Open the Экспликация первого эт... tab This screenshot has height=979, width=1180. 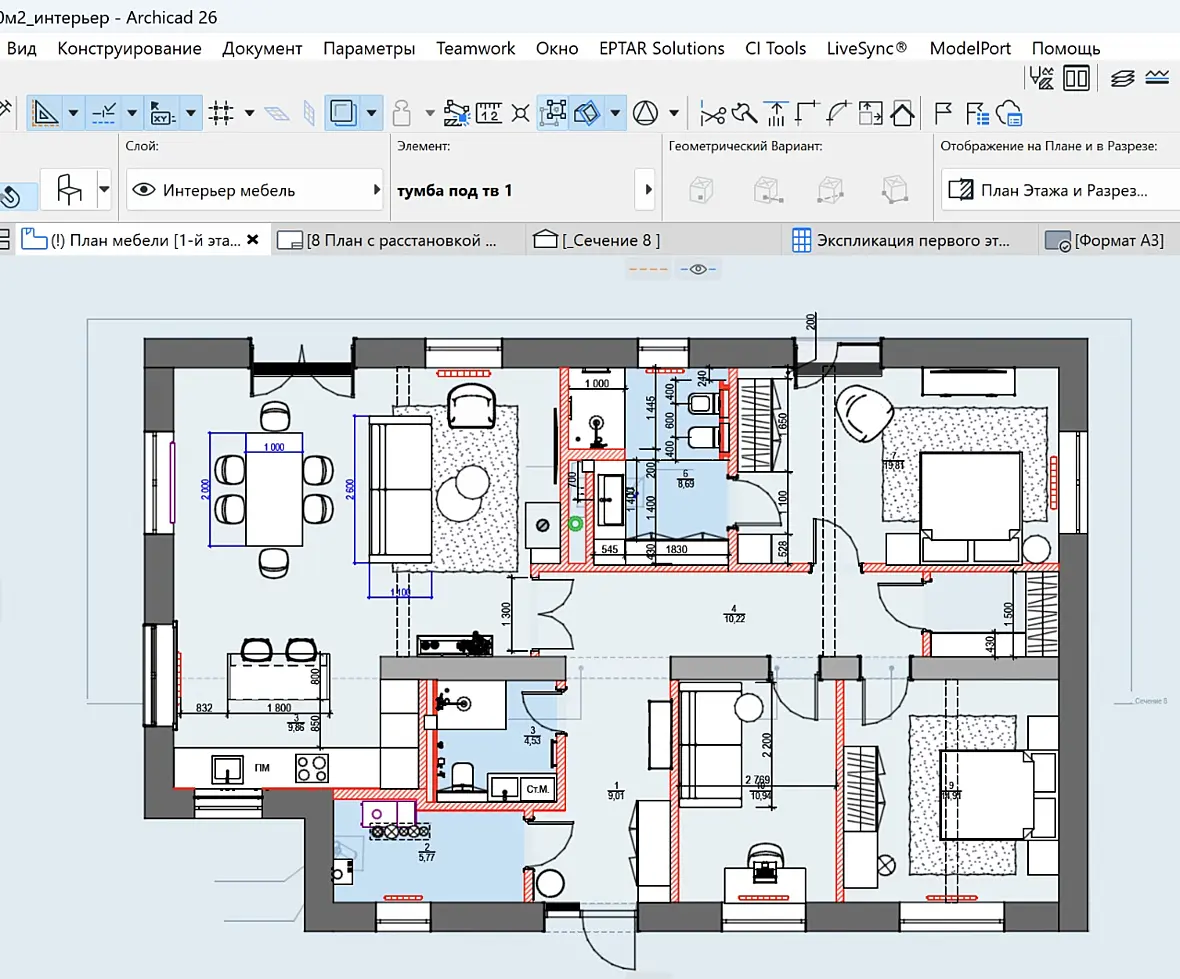coord(901,240)
